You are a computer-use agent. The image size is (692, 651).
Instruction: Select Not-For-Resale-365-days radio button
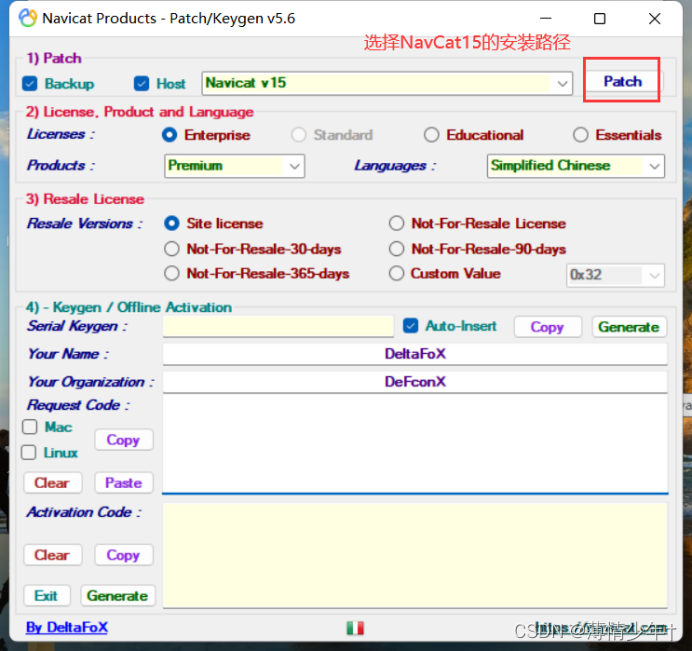point(172,274)
